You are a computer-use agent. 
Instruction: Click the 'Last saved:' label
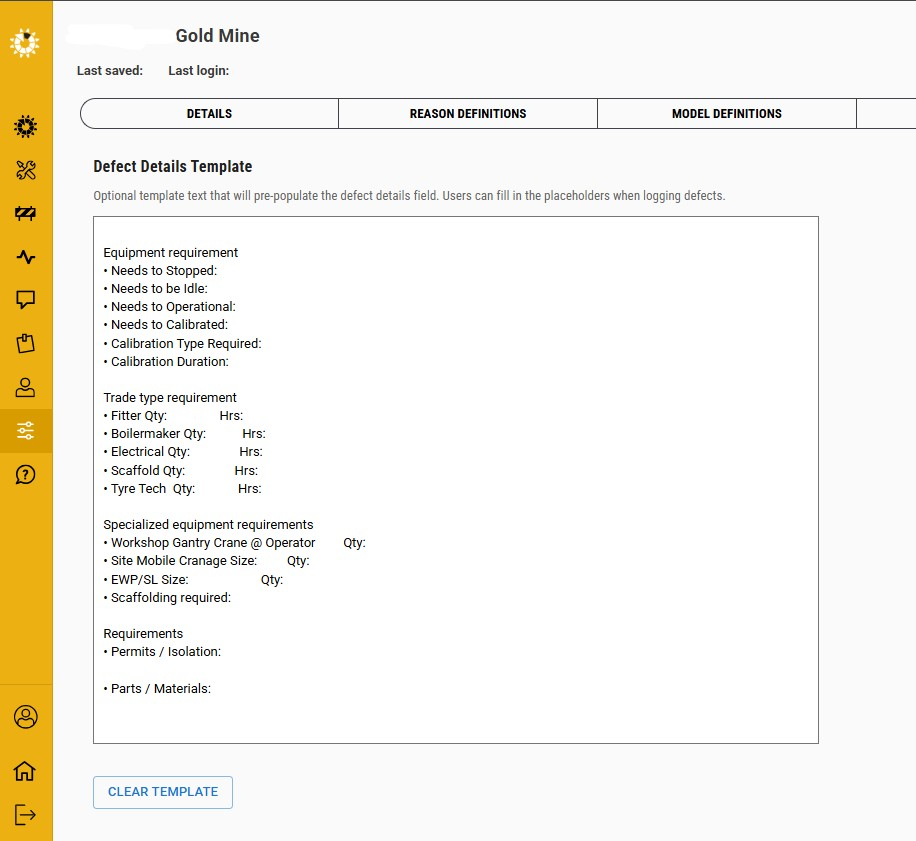[x=110, y=71]
